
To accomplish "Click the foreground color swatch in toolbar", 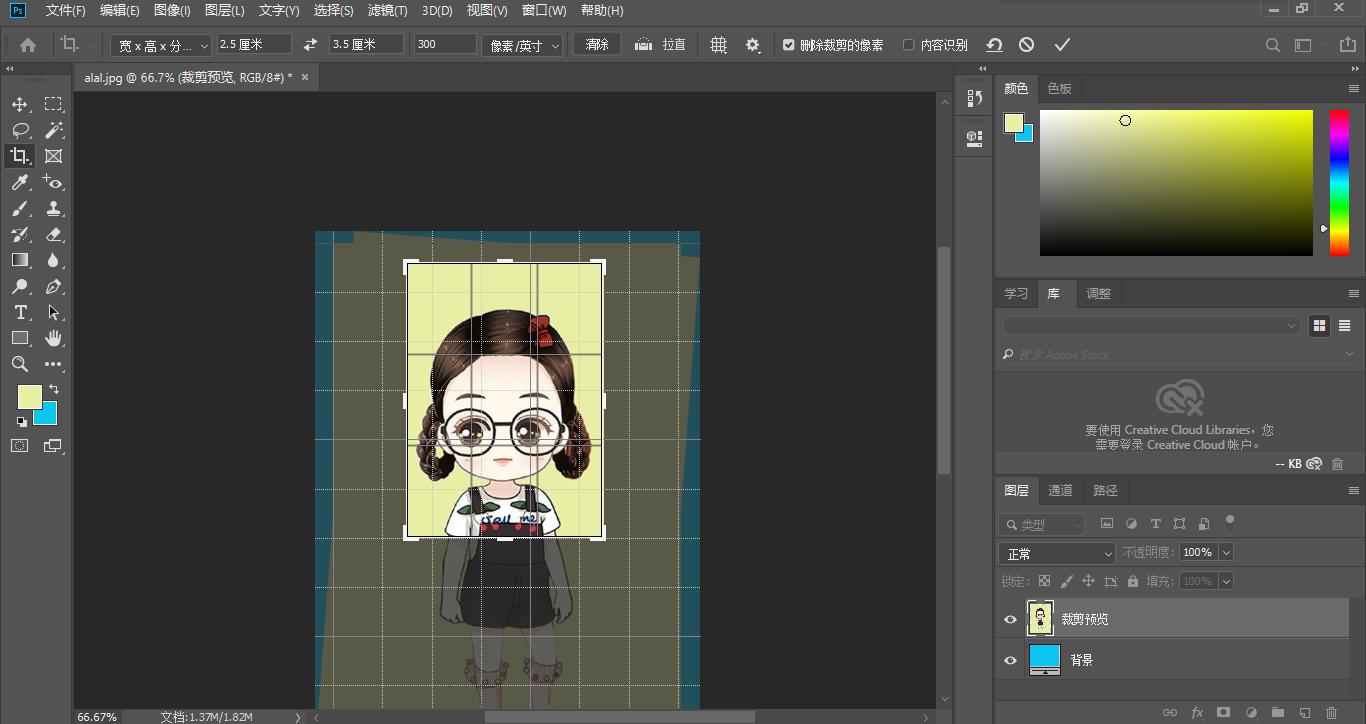I will [x=28, y=396].
